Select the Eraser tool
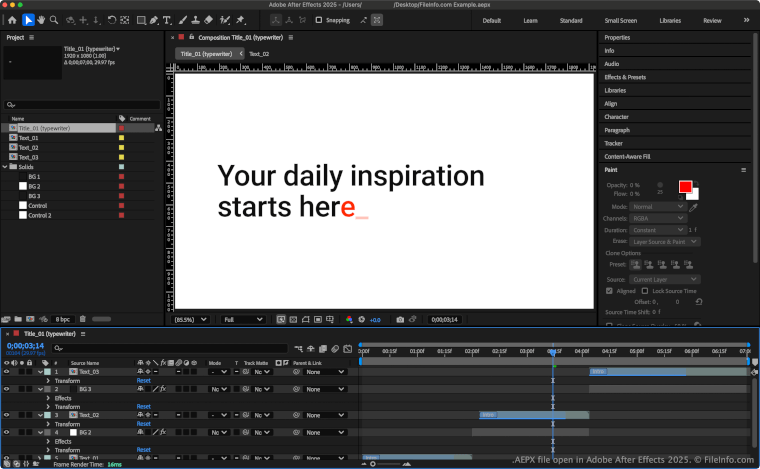 coord(208,20)
